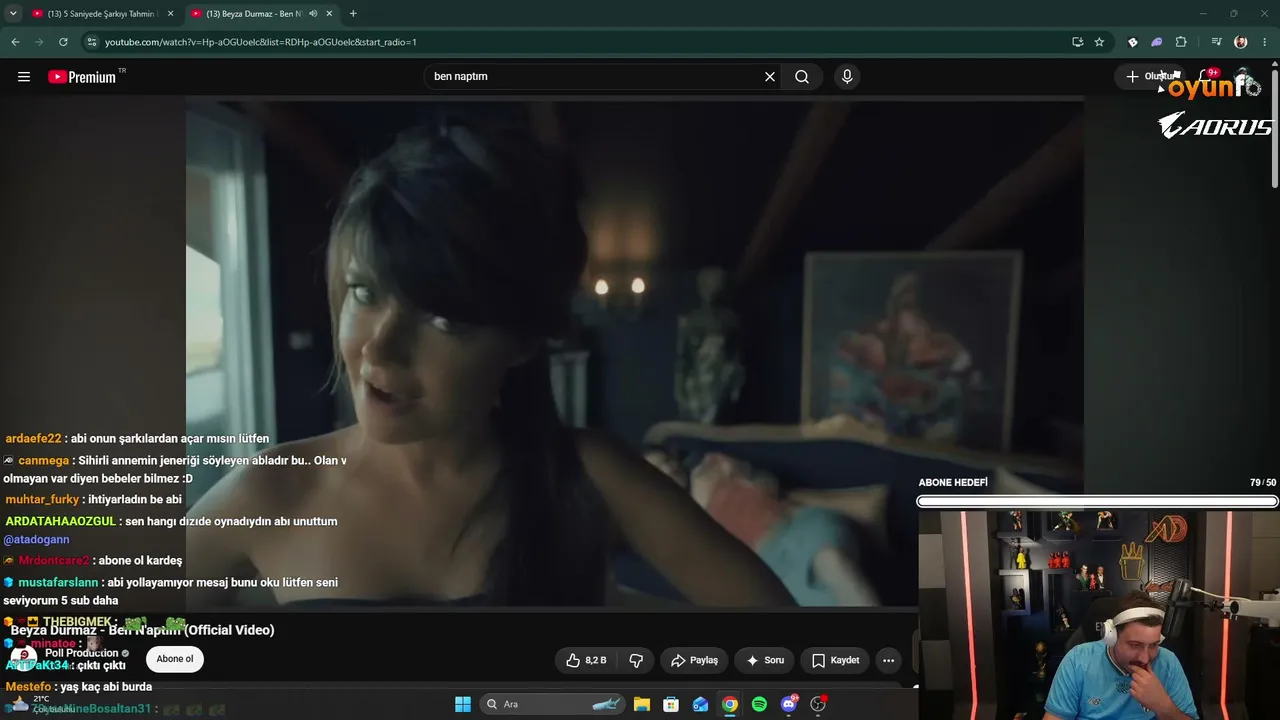Click chat username 'canmega'
Viewport: 1280px width, 720px height.
(43, 461)
